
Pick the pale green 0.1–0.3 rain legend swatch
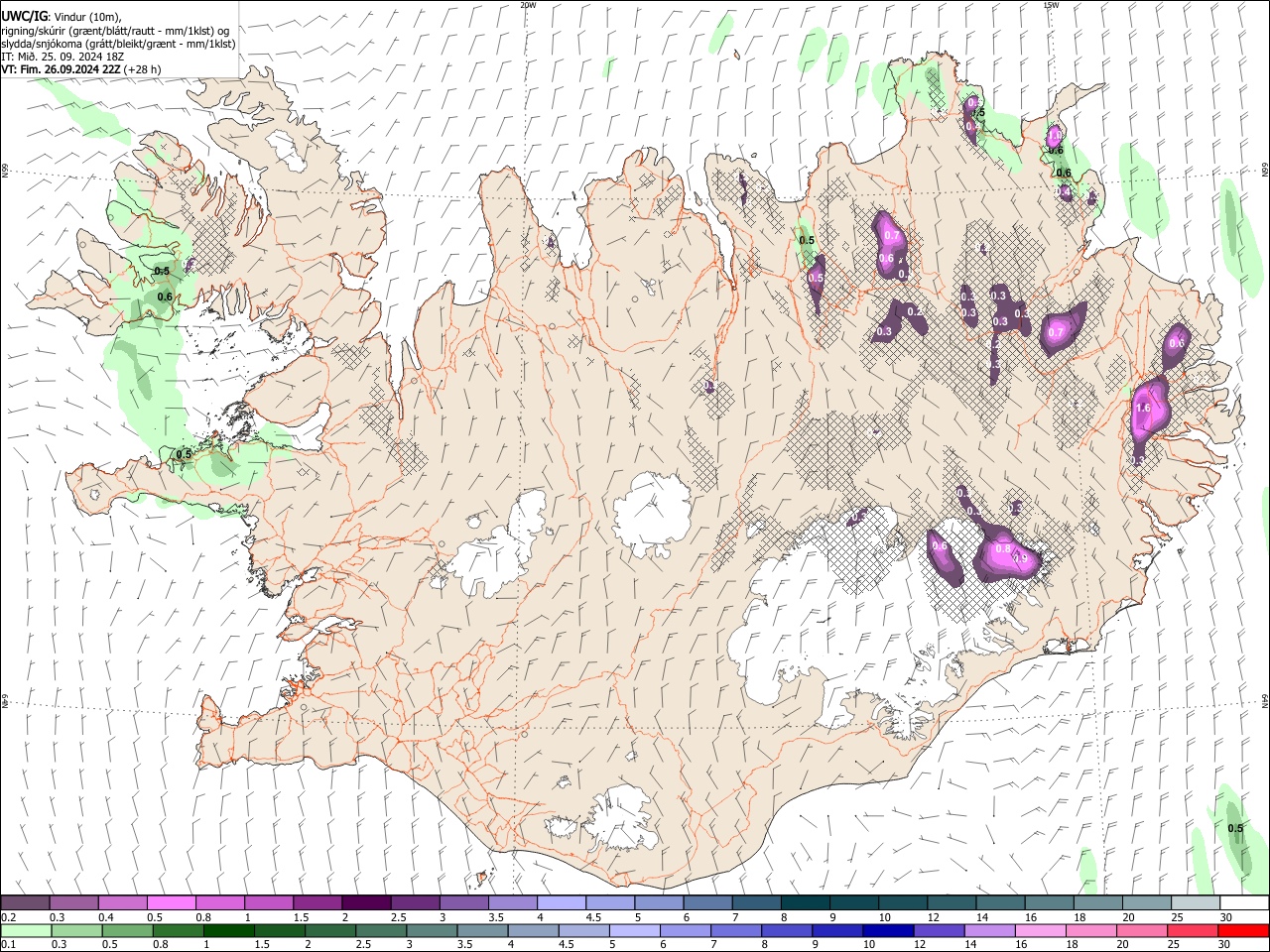(27, 930)
